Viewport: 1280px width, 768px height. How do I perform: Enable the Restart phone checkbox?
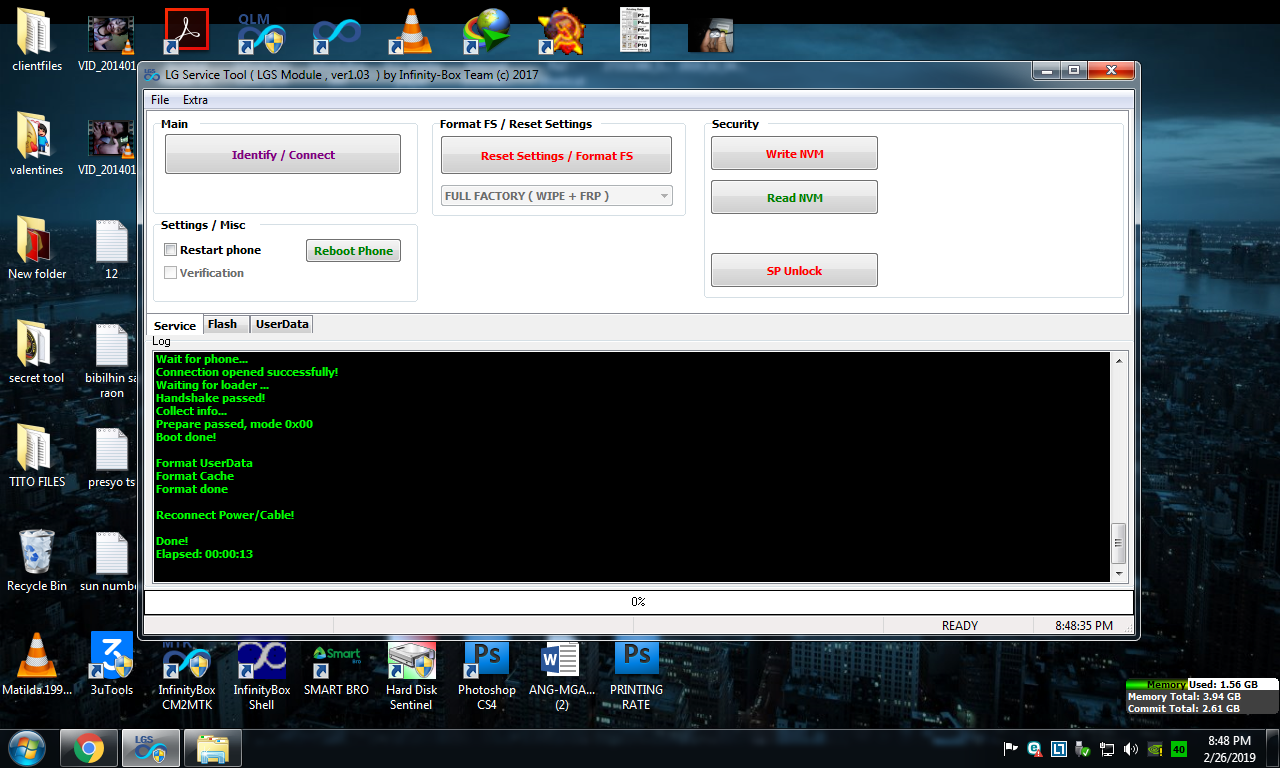tap(171, 250)
